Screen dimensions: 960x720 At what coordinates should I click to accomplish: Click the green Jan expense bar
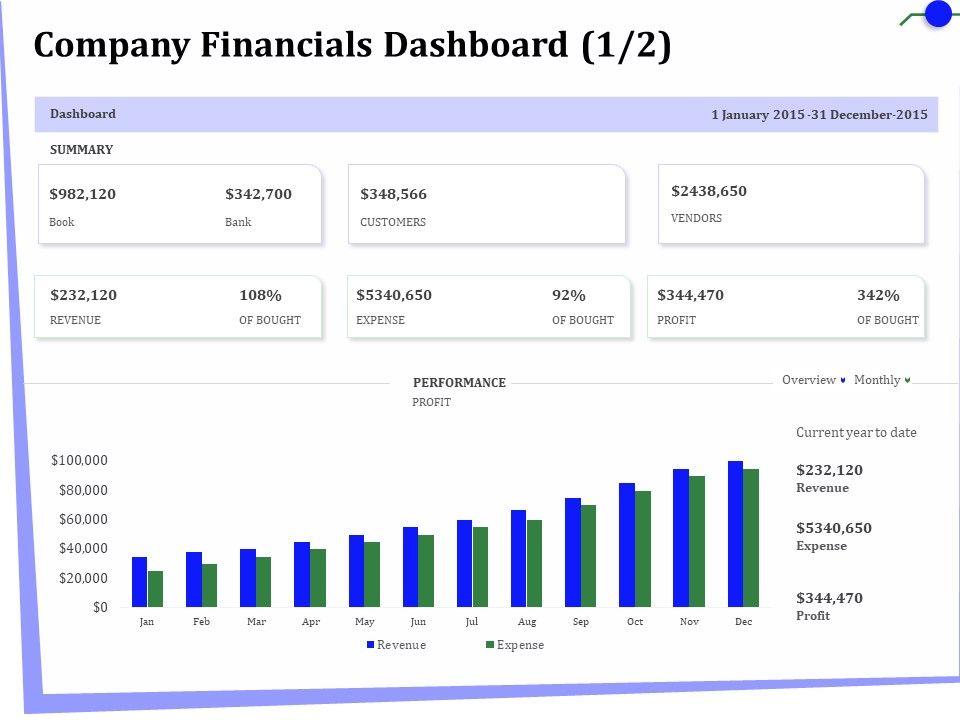[x=156, y=589]
